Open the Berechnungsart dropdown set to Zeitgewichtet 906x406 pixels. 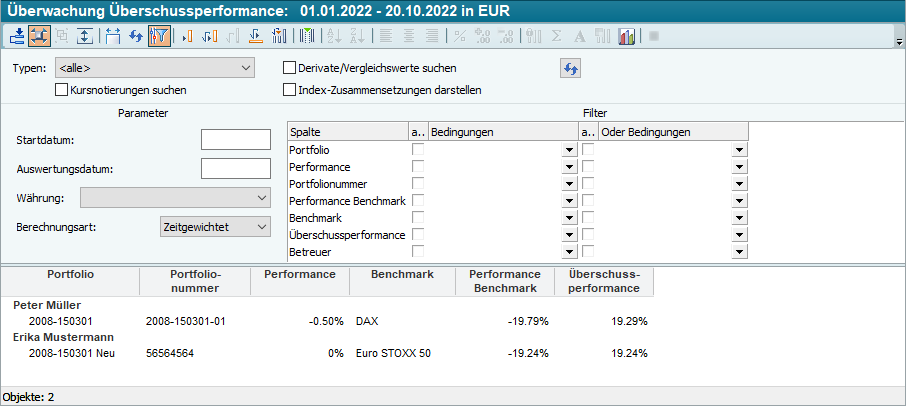215,227
